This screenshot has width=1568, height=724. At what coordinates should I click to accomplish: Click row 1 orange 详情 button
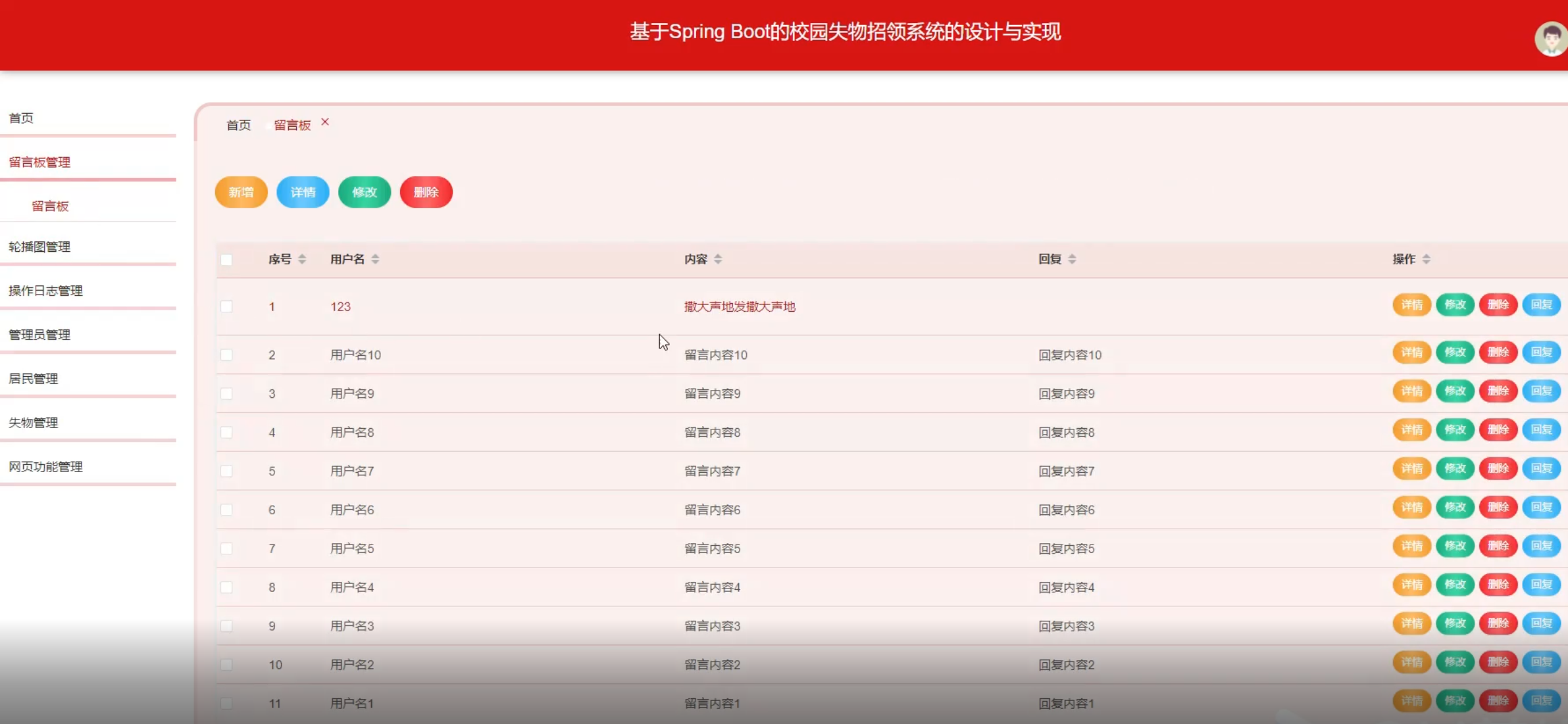pos(1411,304)
